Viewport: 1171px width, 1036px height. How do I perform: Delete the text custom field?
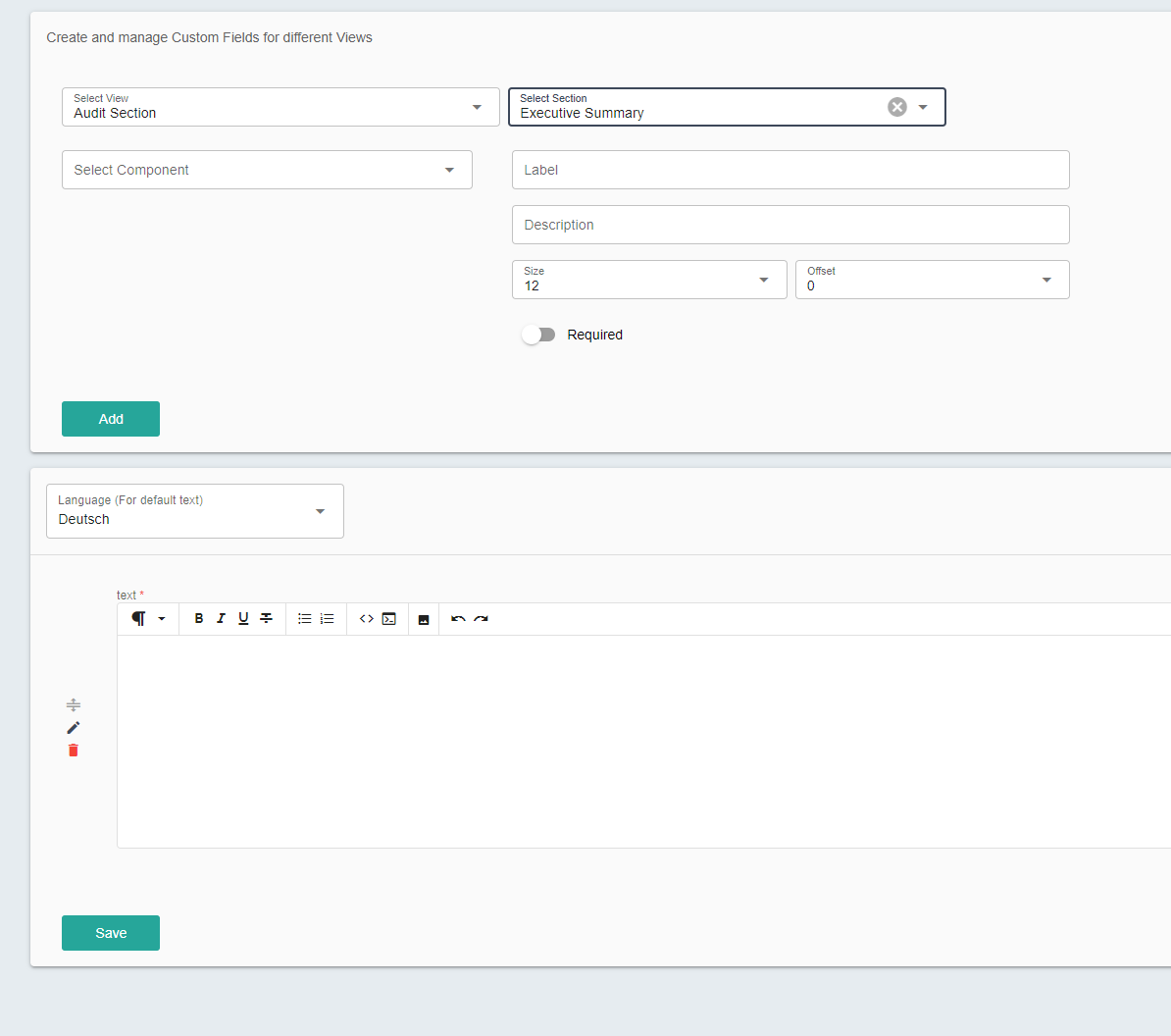point(74,750)
